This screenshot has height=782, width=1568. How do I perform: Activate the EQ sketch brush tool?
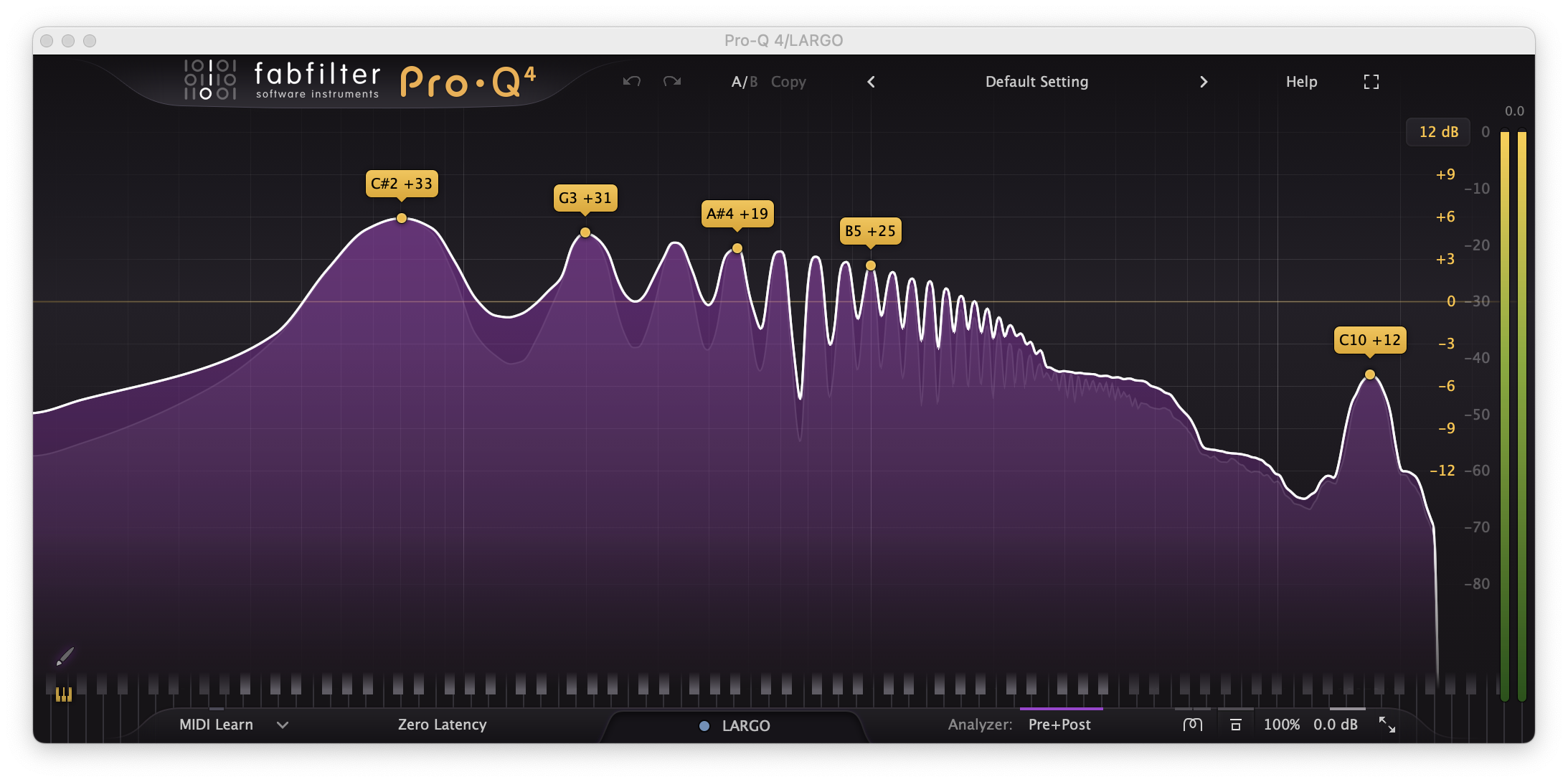(65, 656)
